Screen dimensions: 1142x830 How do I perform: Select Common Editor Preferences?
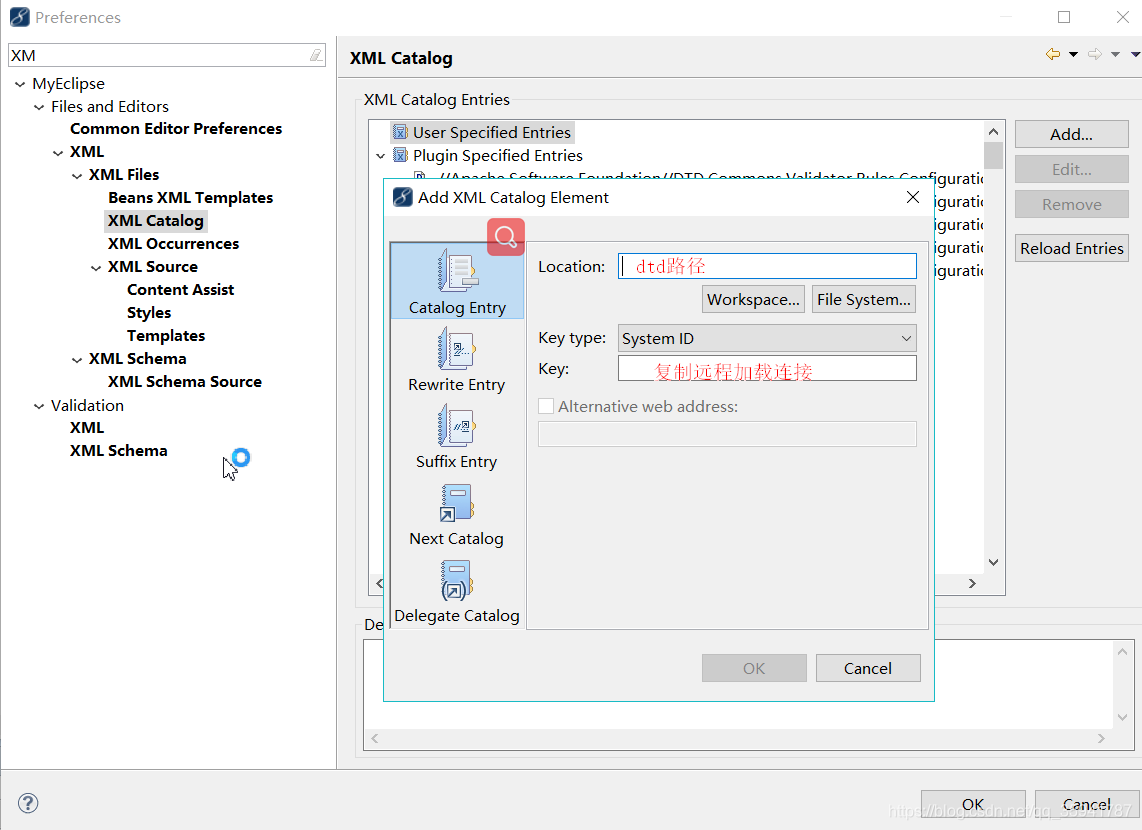pos(176,129)
